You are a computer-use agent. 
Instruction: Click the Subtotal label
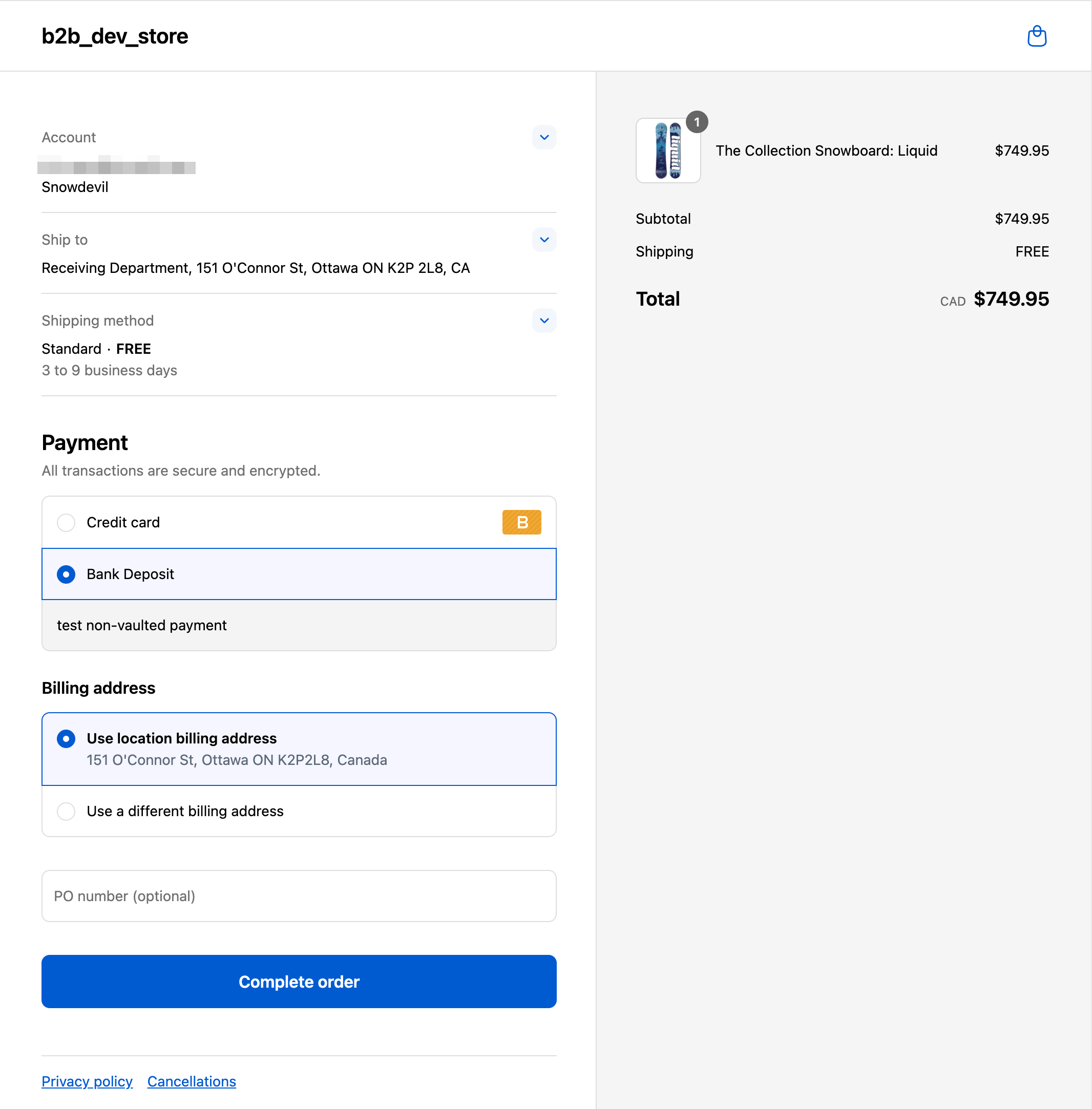663,219
